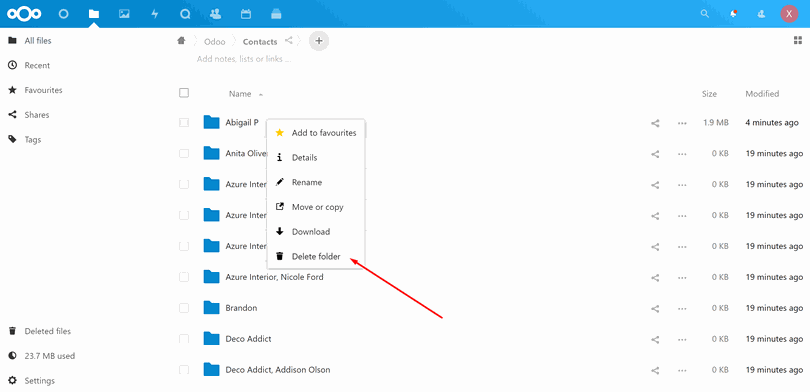Screen dimensions: 810x392
Task: Open the Contacts app icon in header
Action: [215, 14]
